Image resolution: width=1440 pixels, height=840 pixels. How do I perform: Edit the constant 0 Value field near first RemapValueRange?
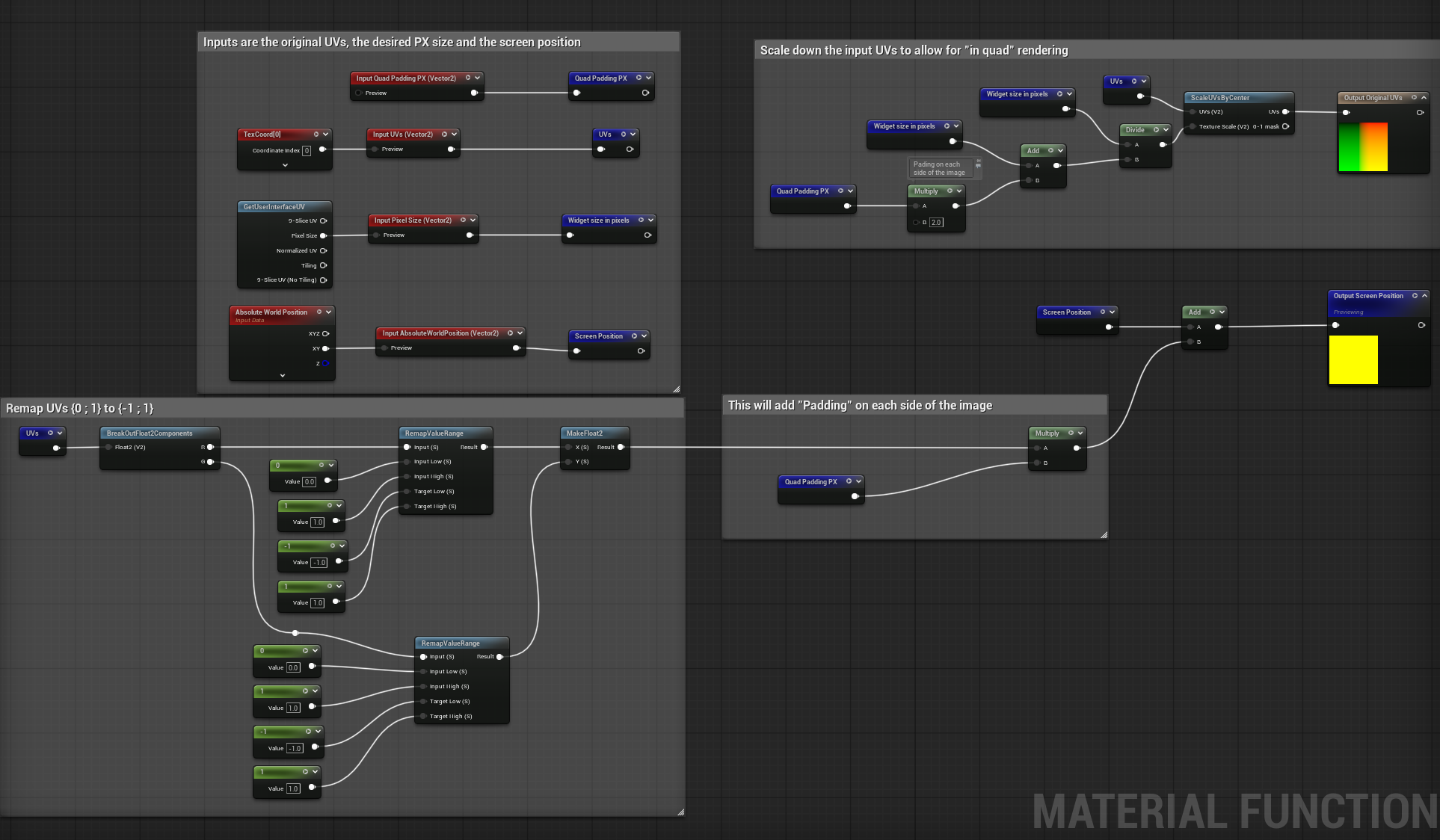(310, 482)
